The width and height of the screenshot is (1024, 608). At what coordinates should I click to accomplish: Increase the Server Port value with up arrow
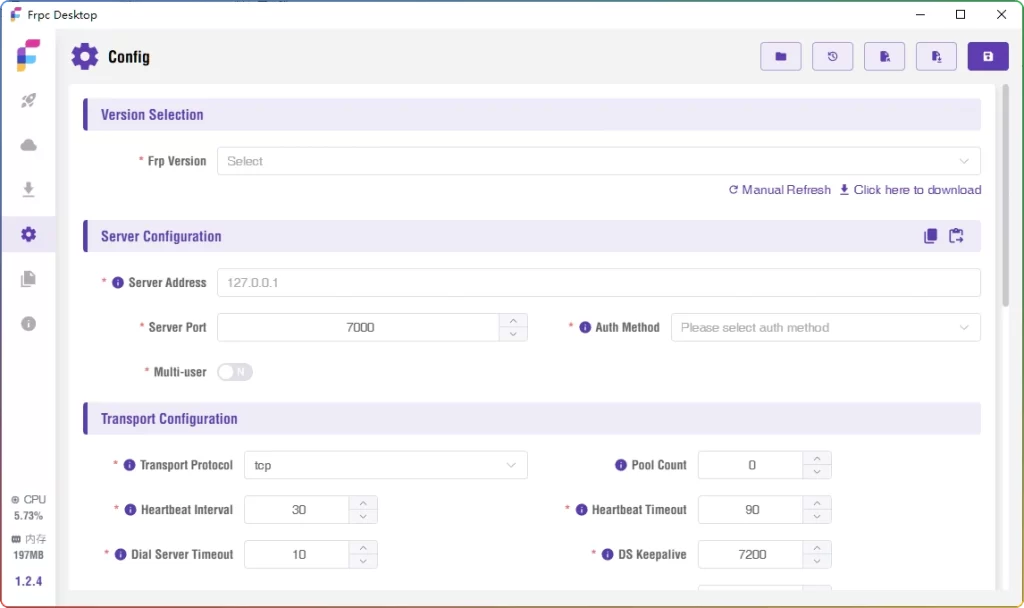513,321
